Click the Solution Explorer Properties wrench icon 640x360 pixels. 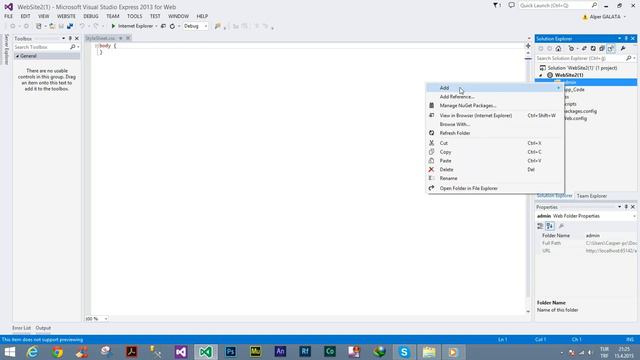(x=623, y=49)
